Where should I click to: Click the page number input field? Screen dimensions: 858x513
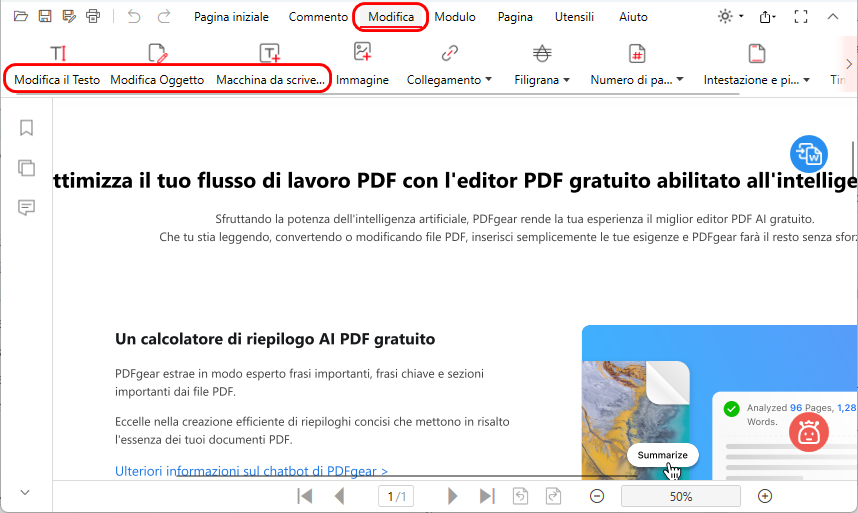pos(398,496)
